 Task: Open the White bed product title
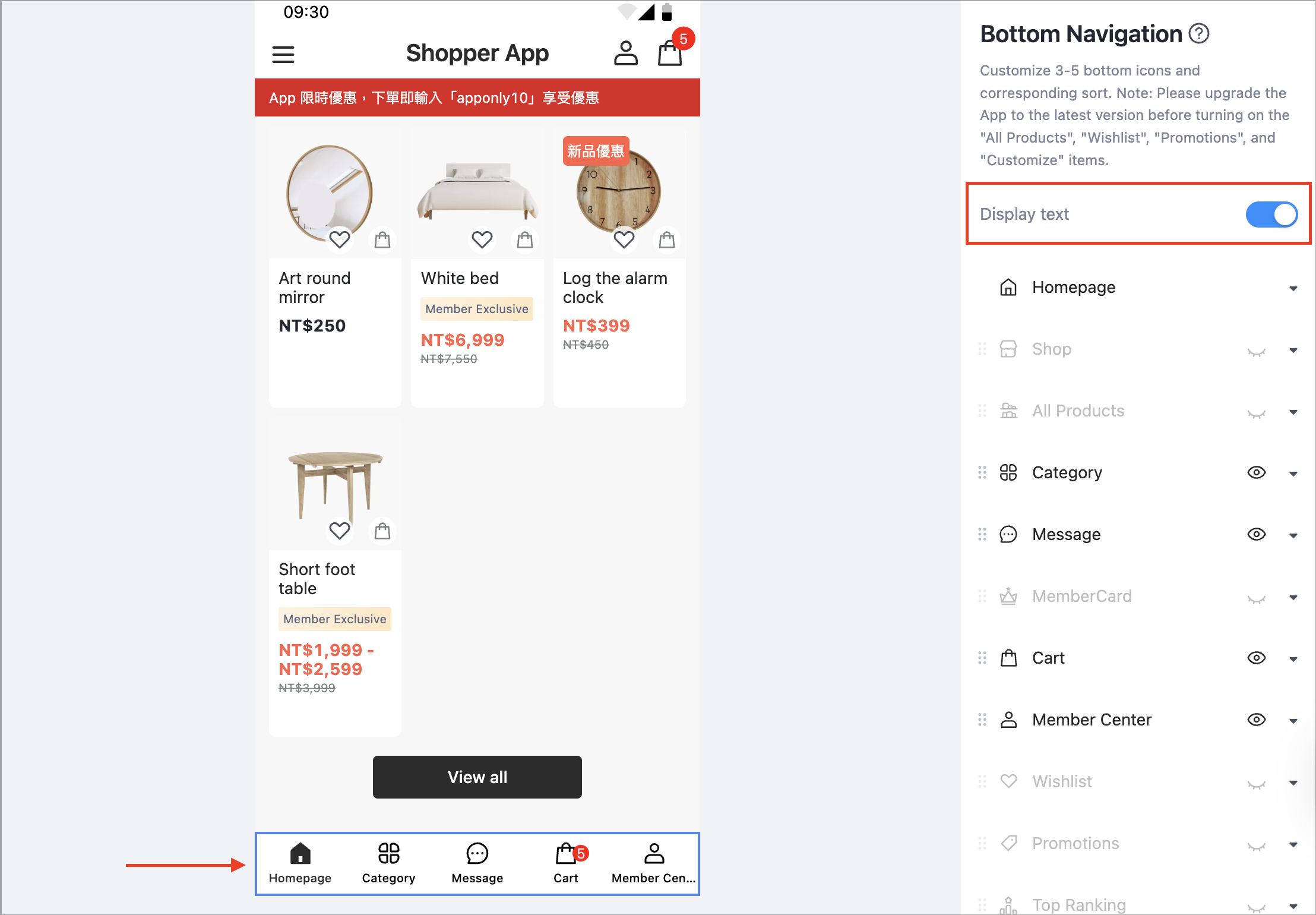[460, 278]
